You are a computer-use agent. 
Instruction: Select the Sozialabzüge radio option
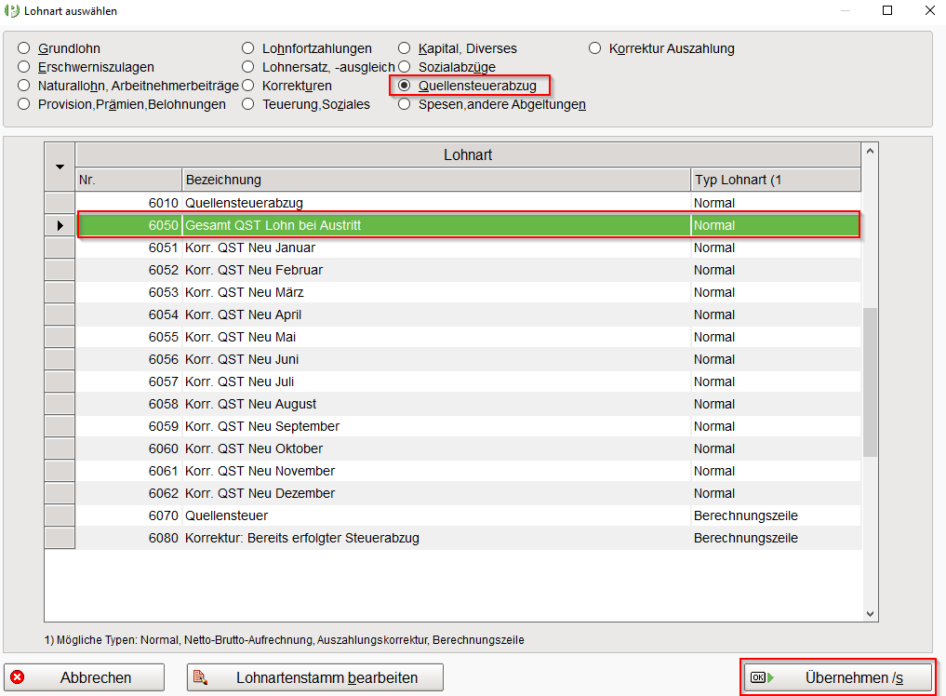point(404,67)
